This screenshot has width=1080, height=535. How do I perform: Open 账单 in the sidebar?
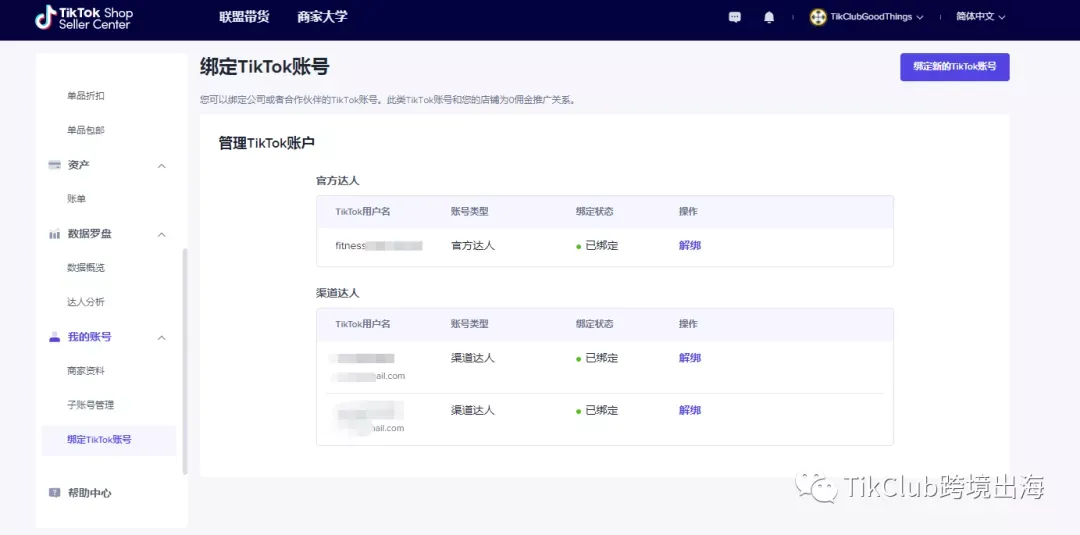pyautogui.click(x=76, y=199)
